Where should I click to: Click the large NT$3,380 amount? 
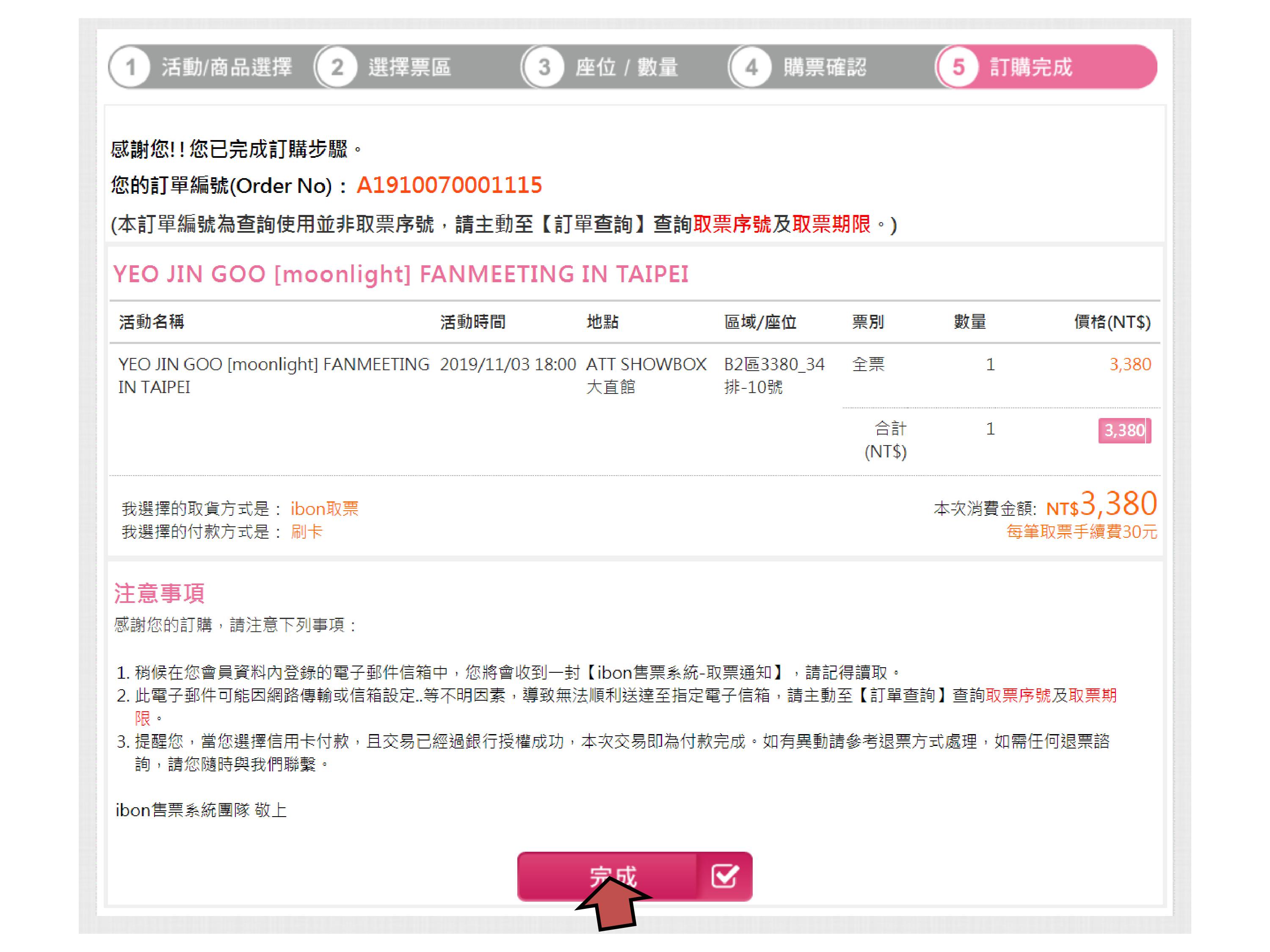[x=1101, y=504]
